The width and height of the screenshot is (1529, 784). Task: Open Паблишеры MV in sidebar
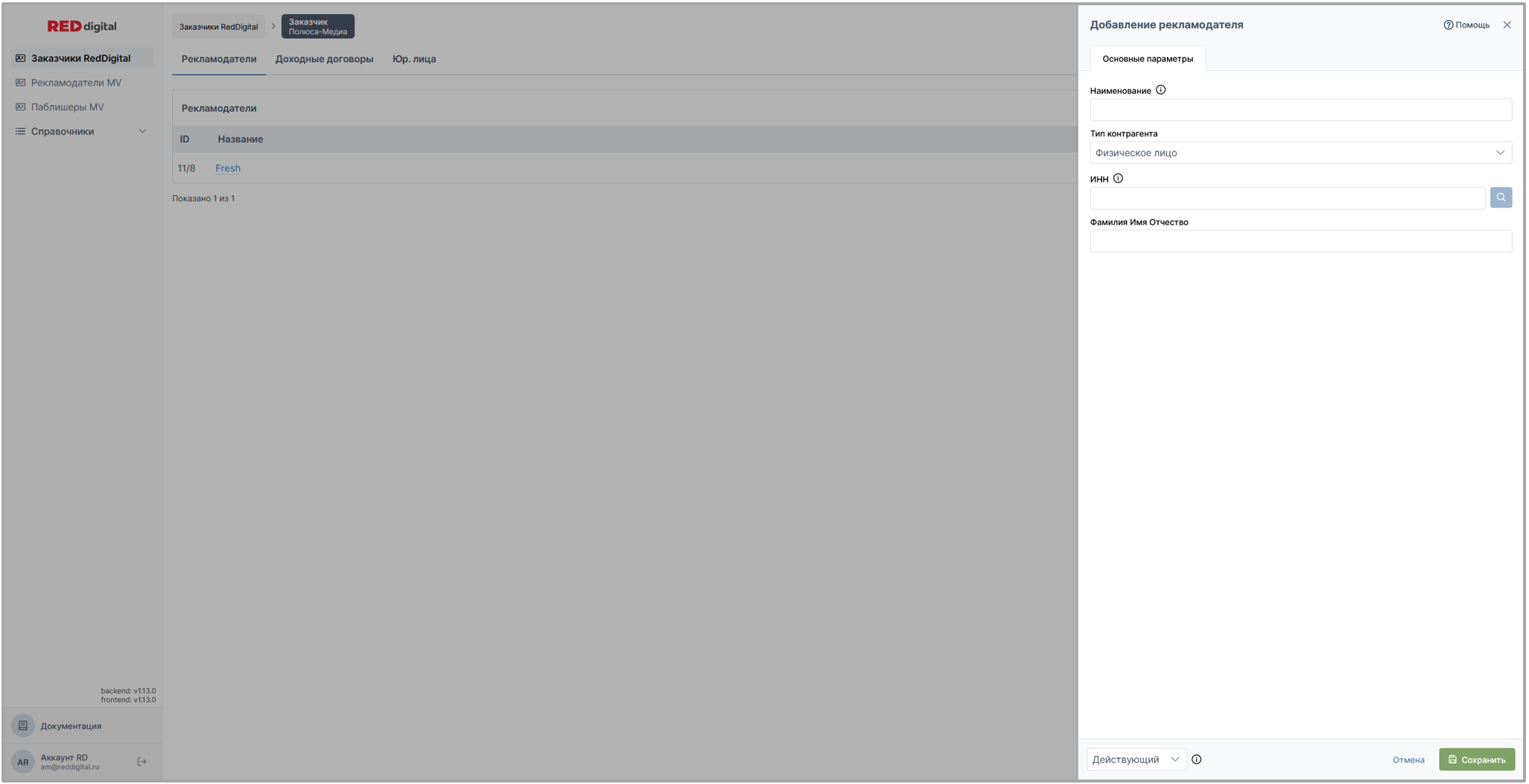67,107
